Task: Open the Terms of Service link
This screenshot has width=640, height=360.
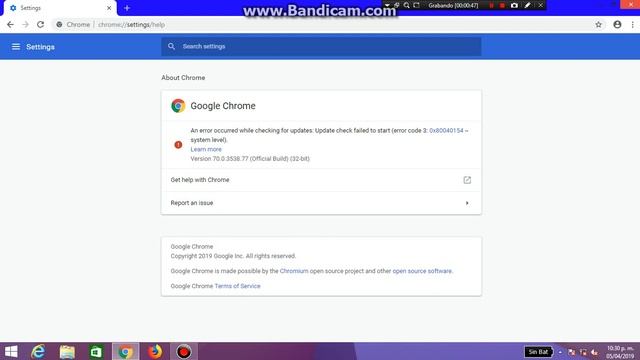Action: (x=237, y=286)
